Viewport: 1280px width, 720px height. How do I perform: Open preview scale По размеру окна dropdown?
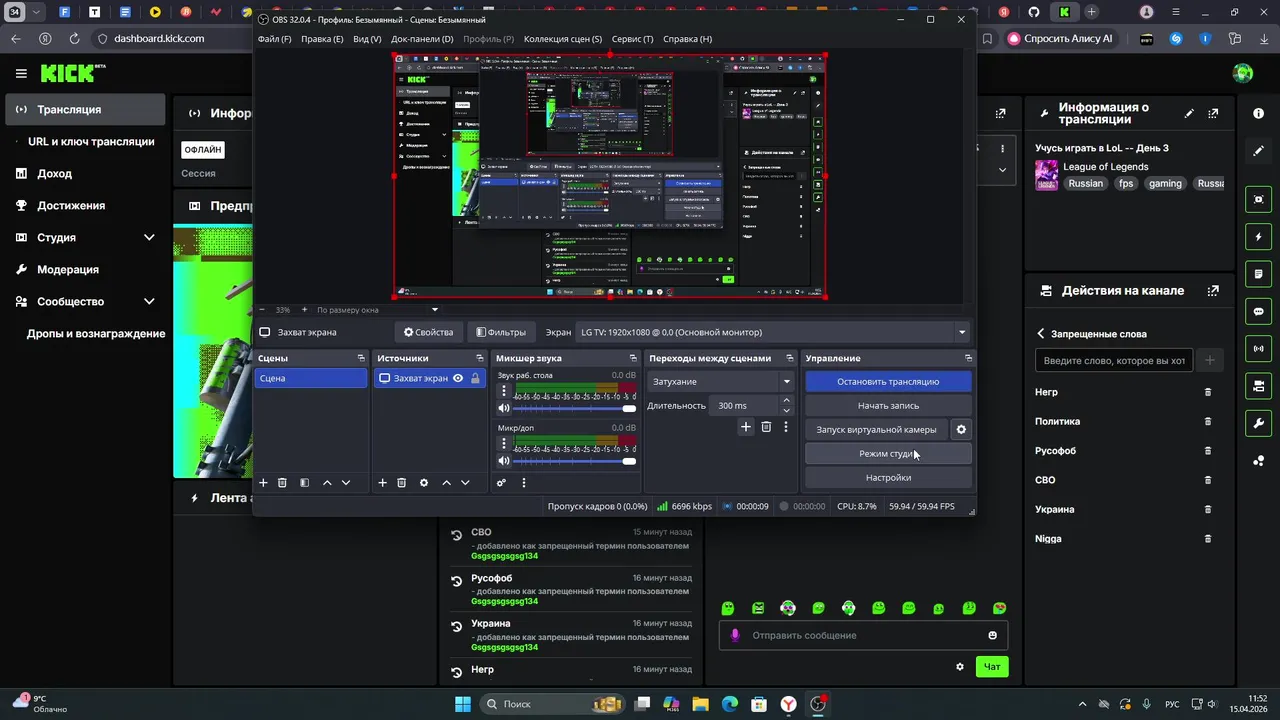(x=377, y=310)
